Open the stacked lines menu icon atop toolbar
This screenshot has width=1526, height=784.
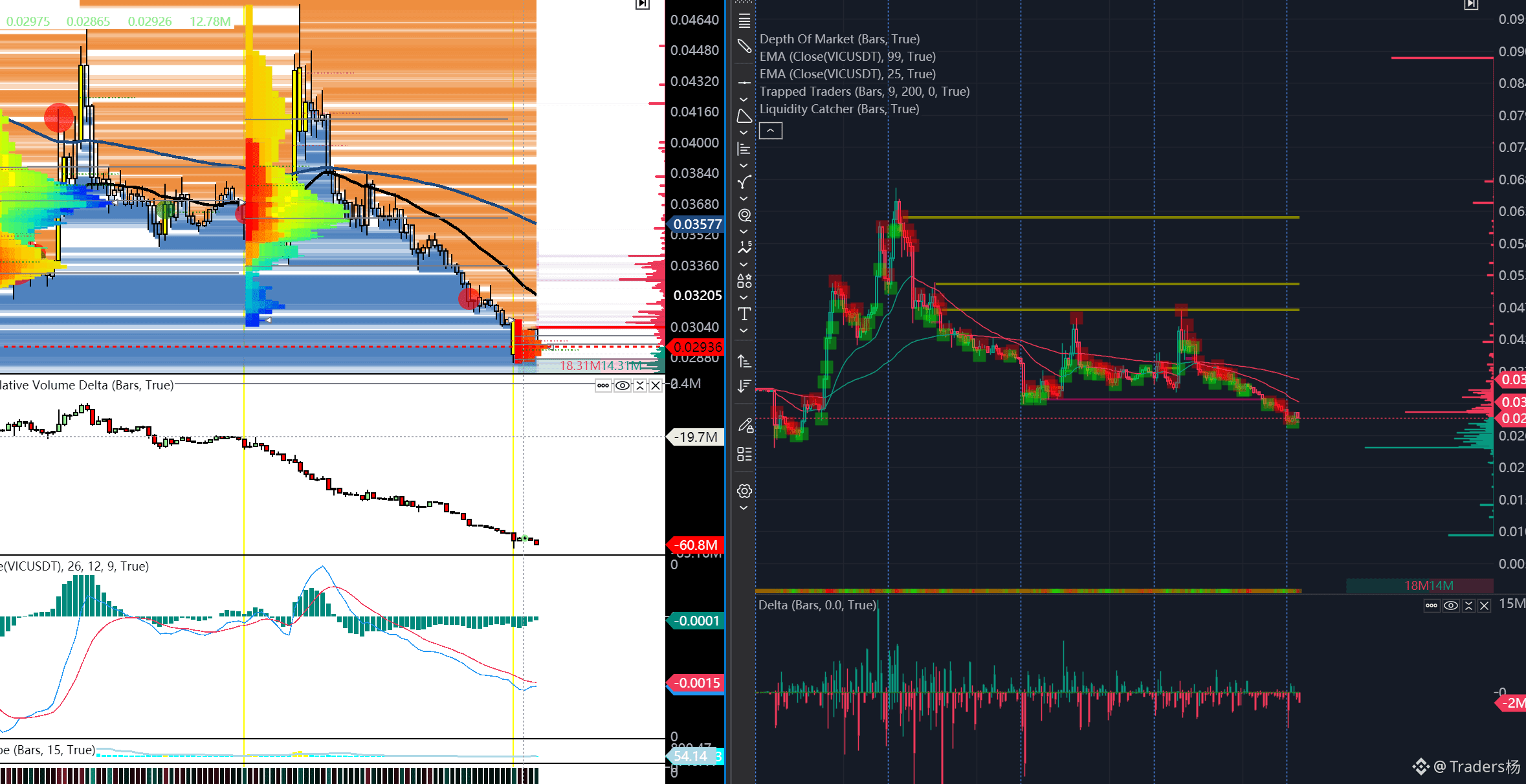(x=744, y=21)
